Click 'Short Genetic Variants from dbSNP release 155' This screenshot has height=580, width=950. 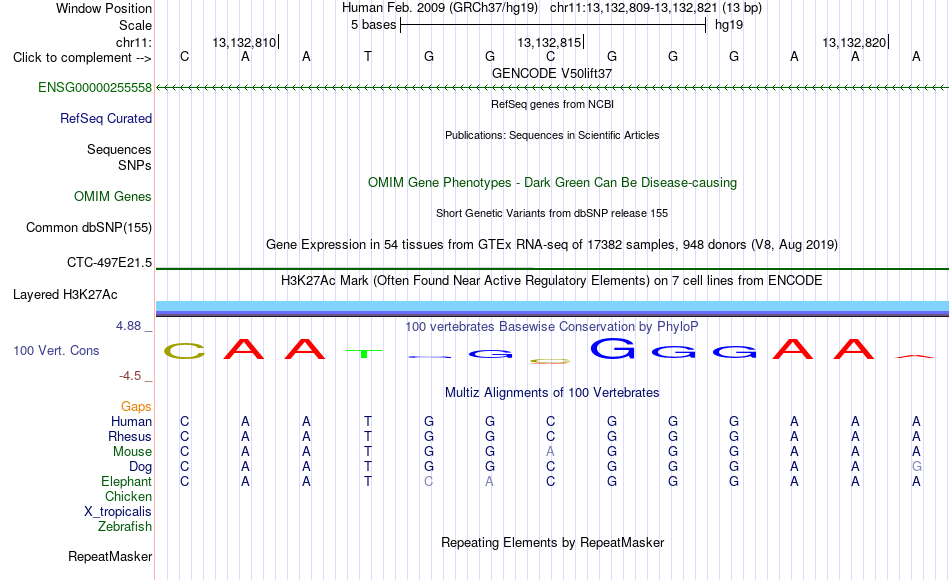552,213
